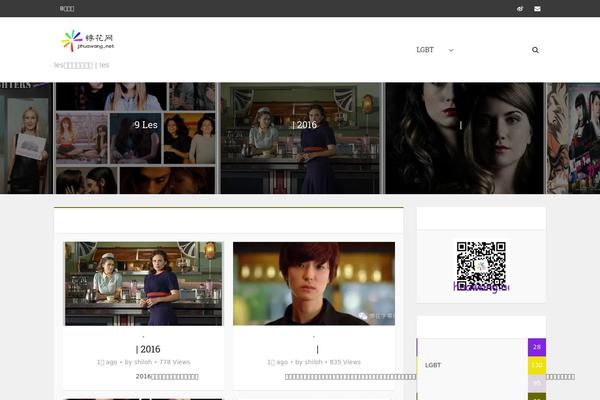Image resolution: width=600 pixels, height=400 pixels.
Task: Click '778 Views' text
Action: 175,362
